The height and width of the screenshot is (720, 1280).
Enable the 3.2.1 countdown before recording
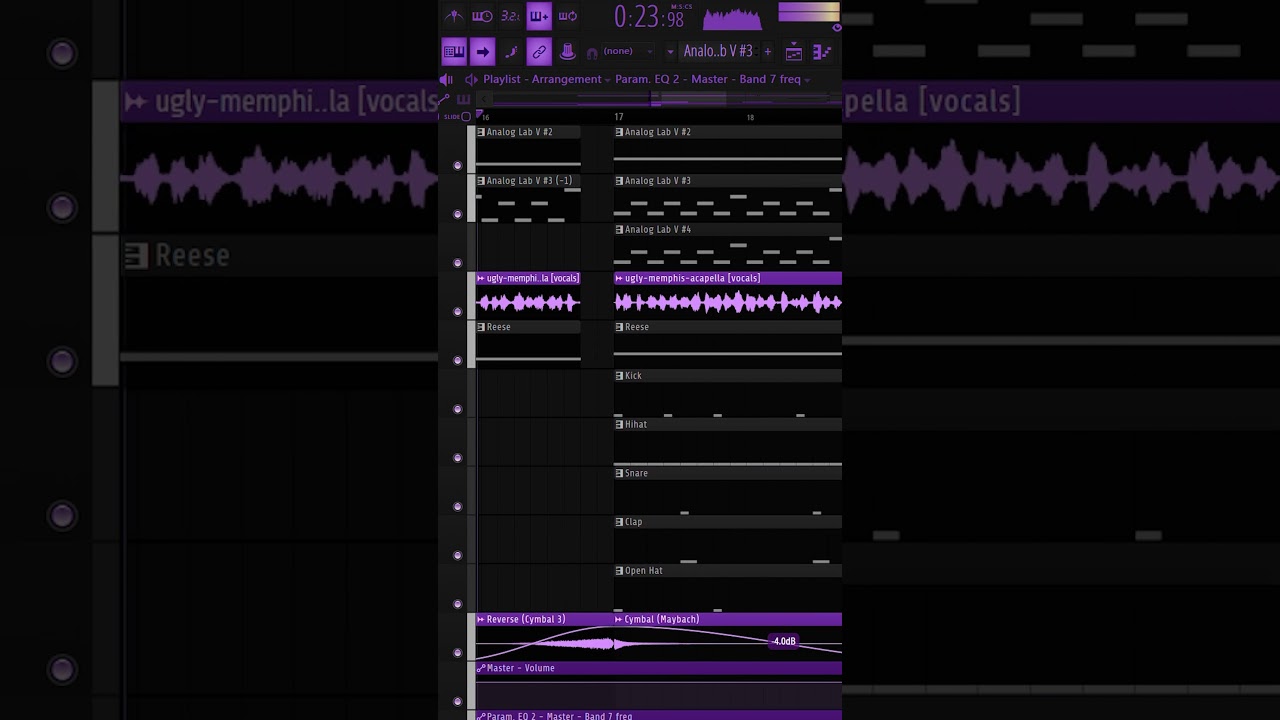pyautogui.click(x=510, y=16)
